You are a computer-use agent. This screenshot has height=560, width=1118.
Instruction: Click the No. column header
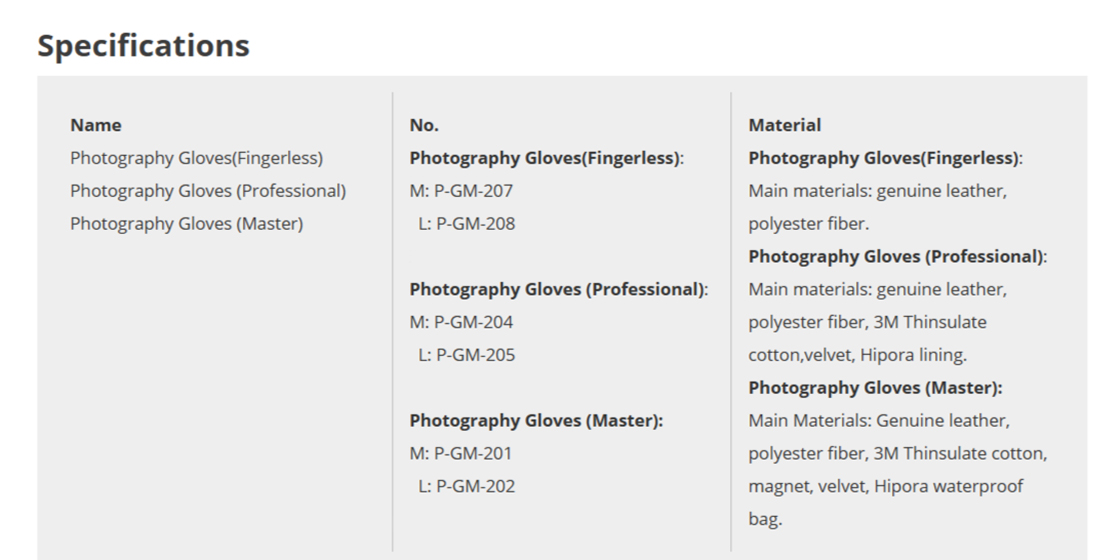coord(424,125)
